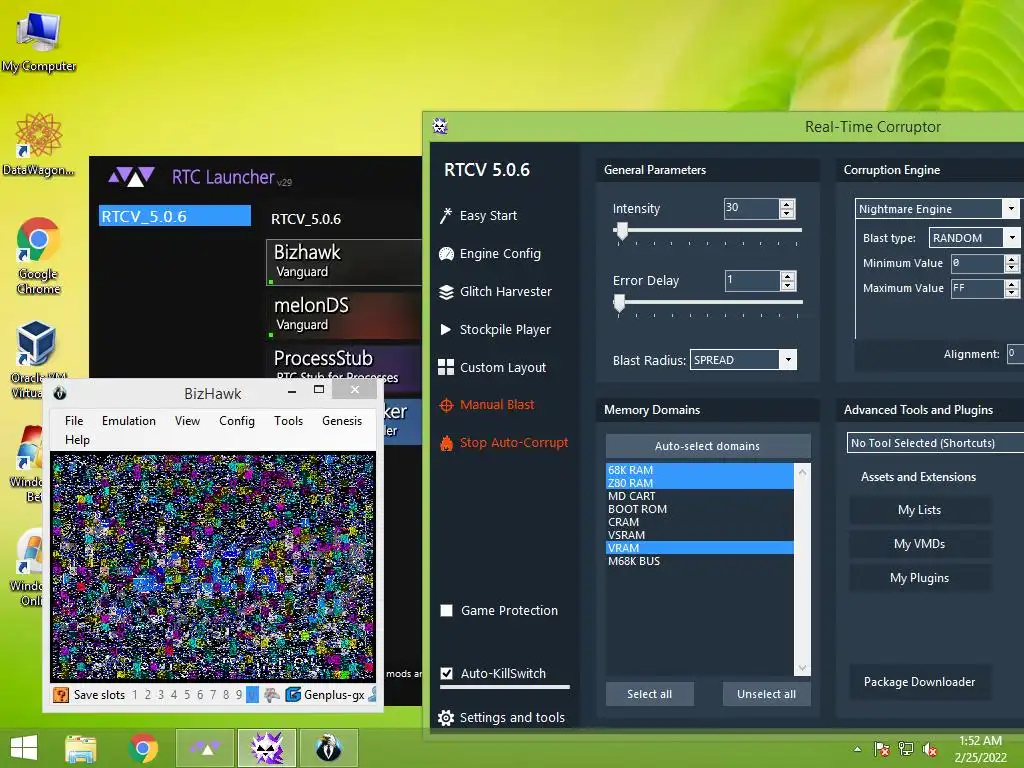1024x768 pixels.
Task: Open My Lists button
Action: (x=919, y=510)
